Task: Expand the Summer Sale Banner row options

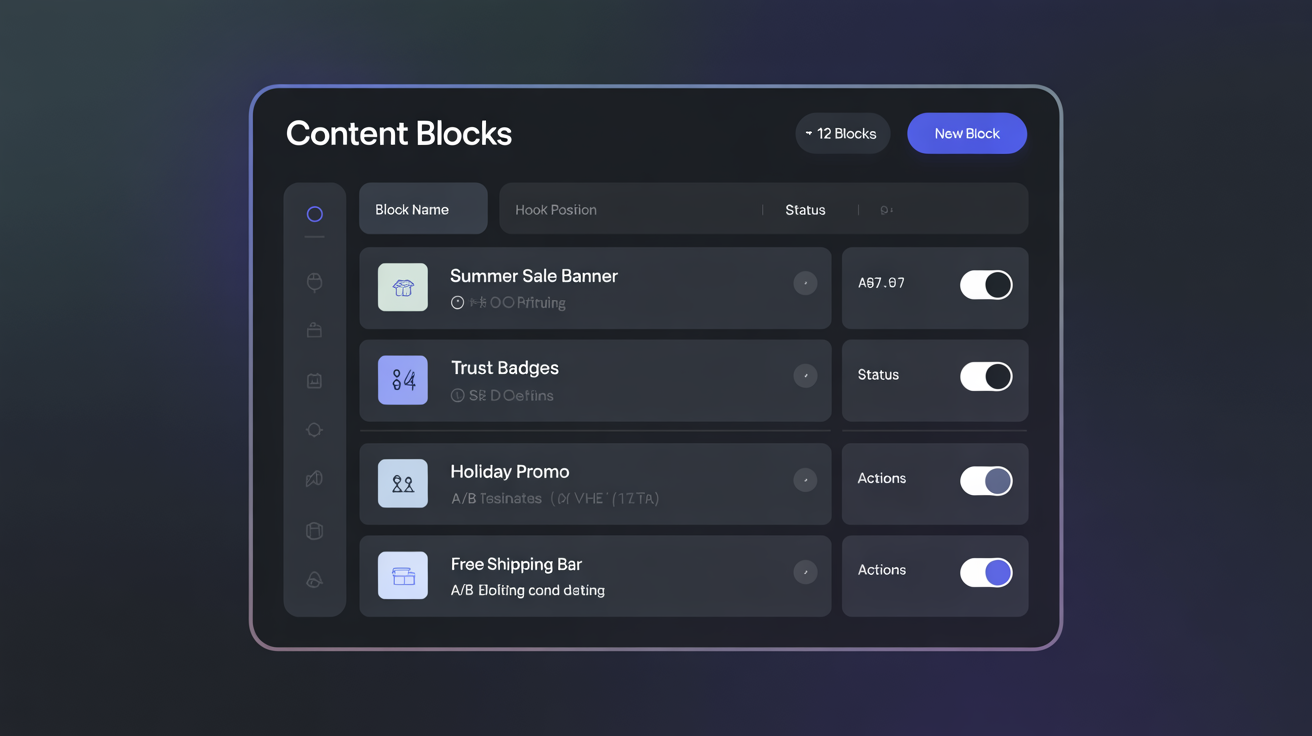Action: pyautogui.click(x=805, y=284)
